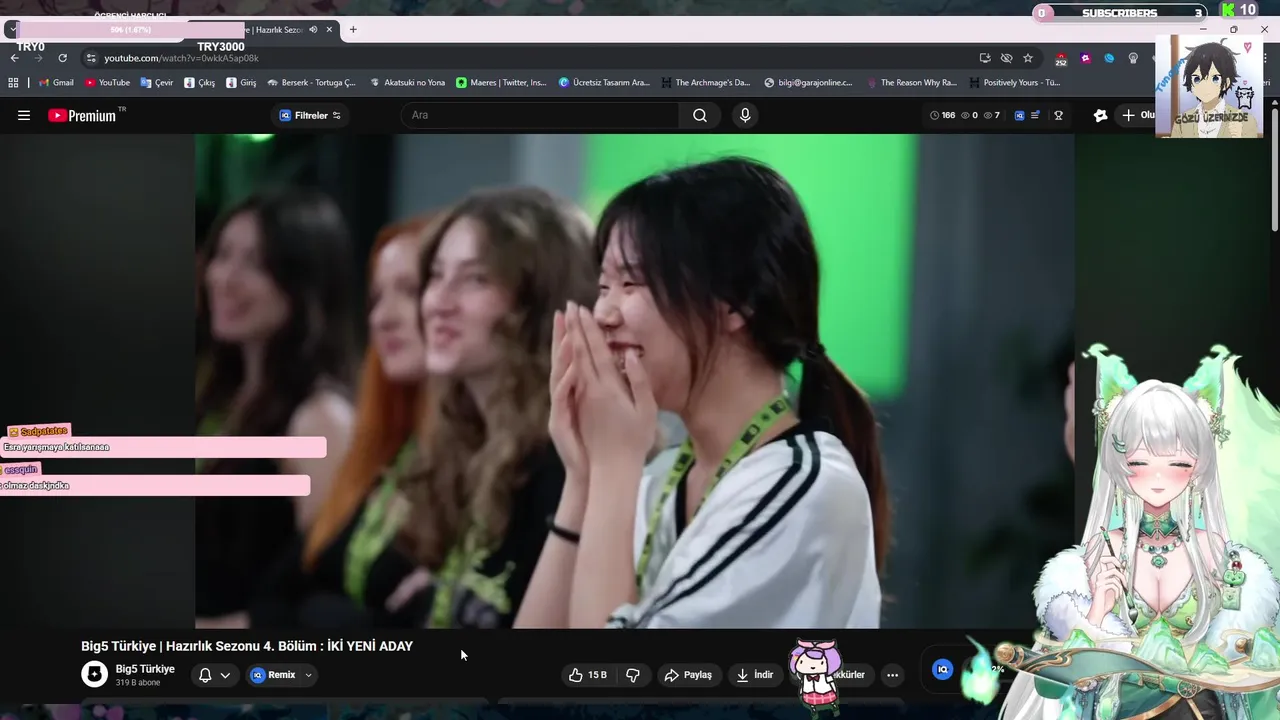Screen dimensions: 1280x720
Task: Bookmark this page with the star
Action: pos(1028,58)
